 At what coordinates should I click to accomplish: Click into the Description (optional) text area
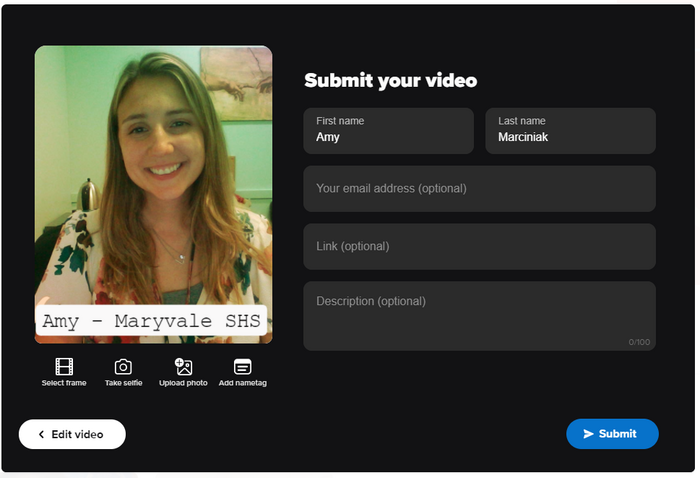479,316
